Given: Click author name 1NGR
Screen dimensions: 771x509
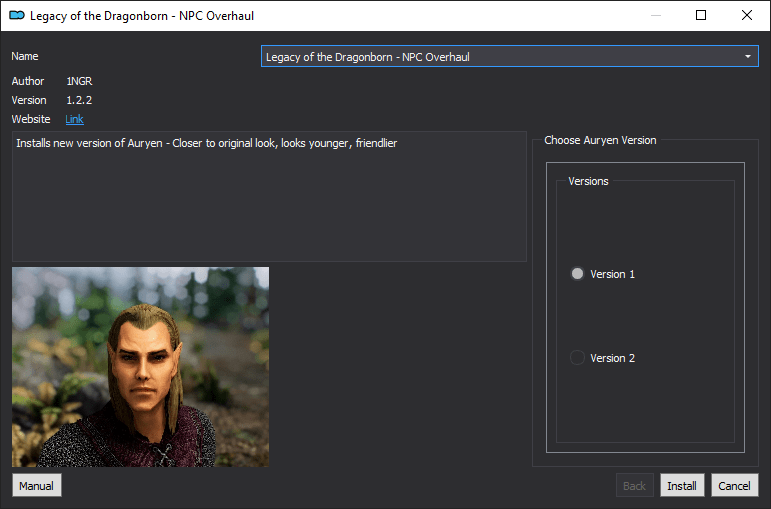Looking at the screenshot, I should 79,81.
